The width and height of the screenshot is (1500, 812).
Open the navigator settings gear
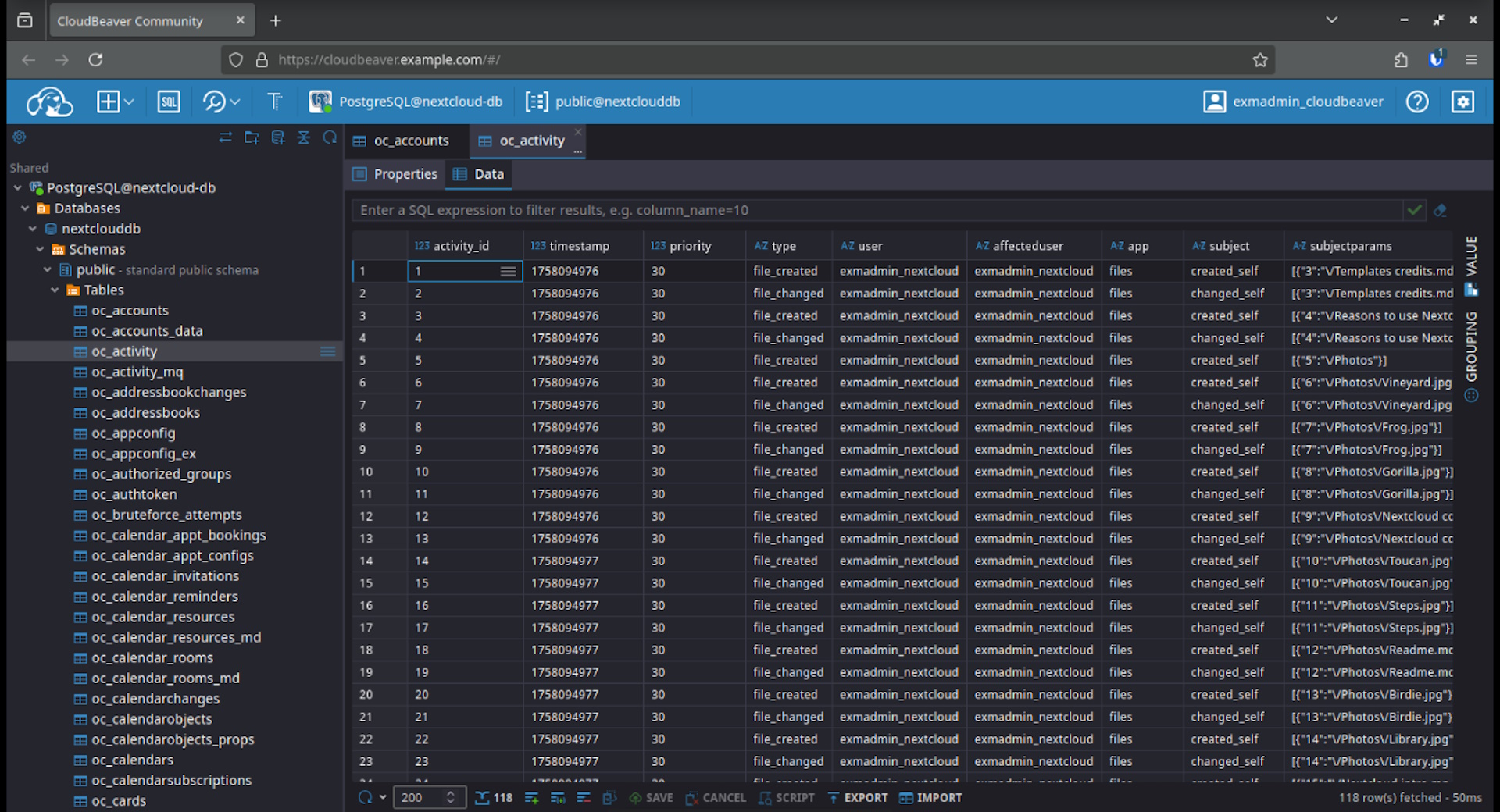[20, 137]
